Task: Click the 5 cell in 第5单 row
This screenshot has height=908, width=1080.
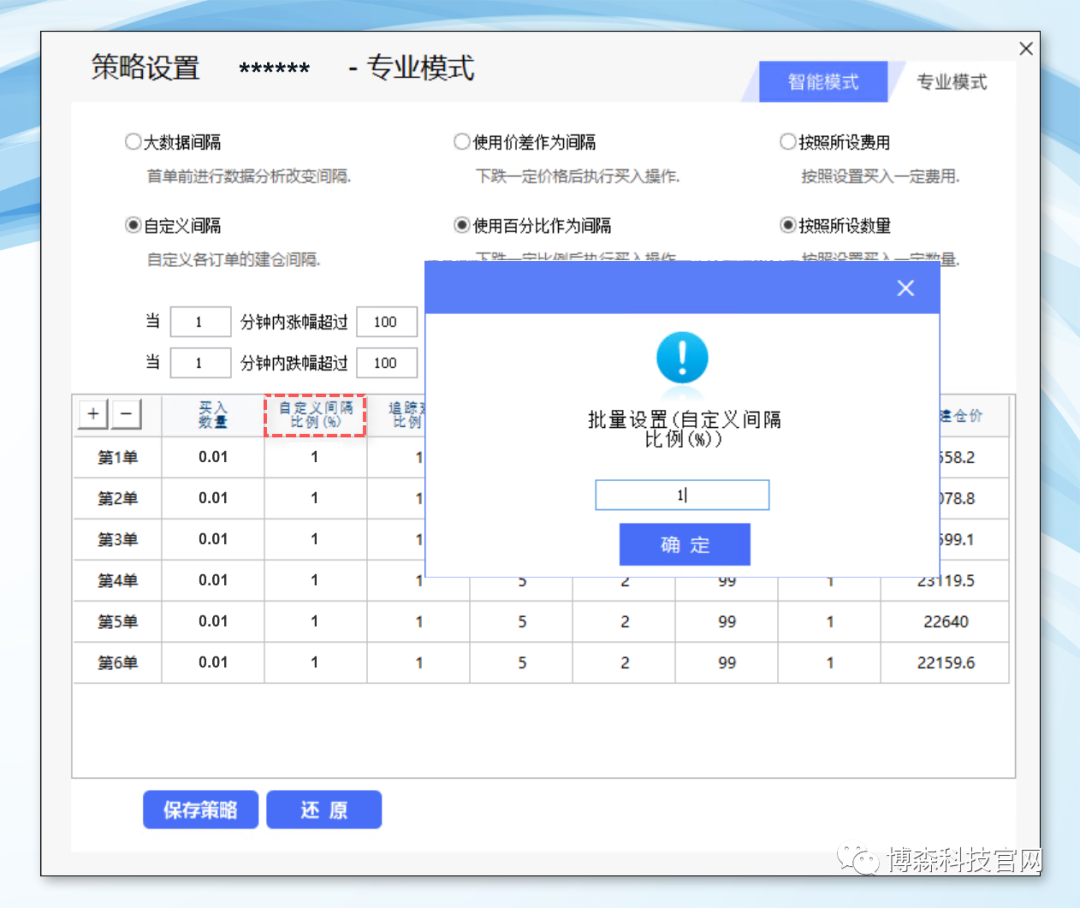Action: click(522, 621)
